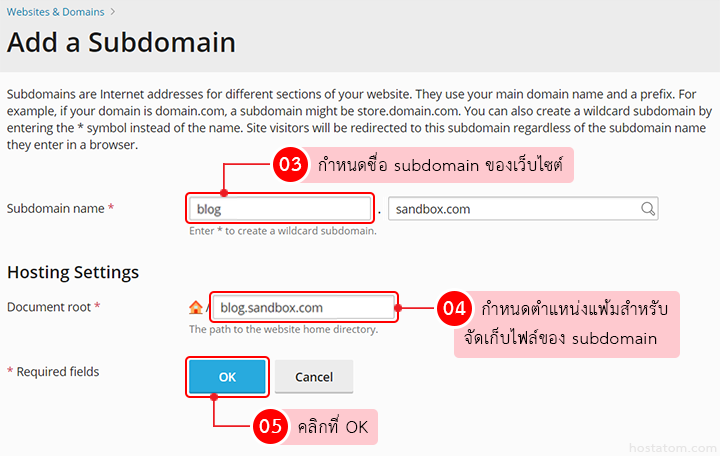
Task: Click the home icon beside Document root
Action: [x=195, y=308]
